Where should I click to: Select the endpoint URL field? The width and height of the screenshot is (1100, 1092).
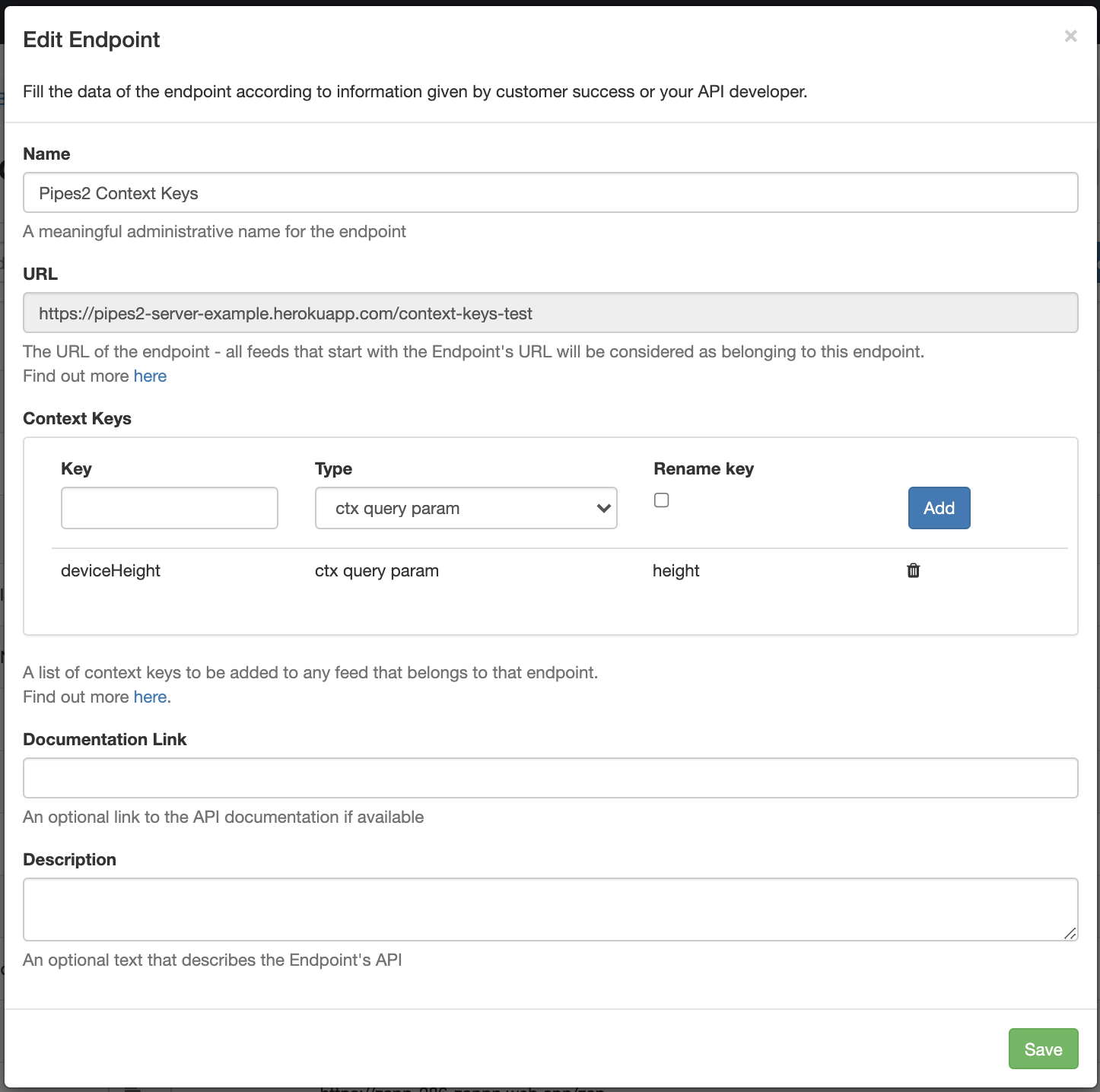coord(551,313)
